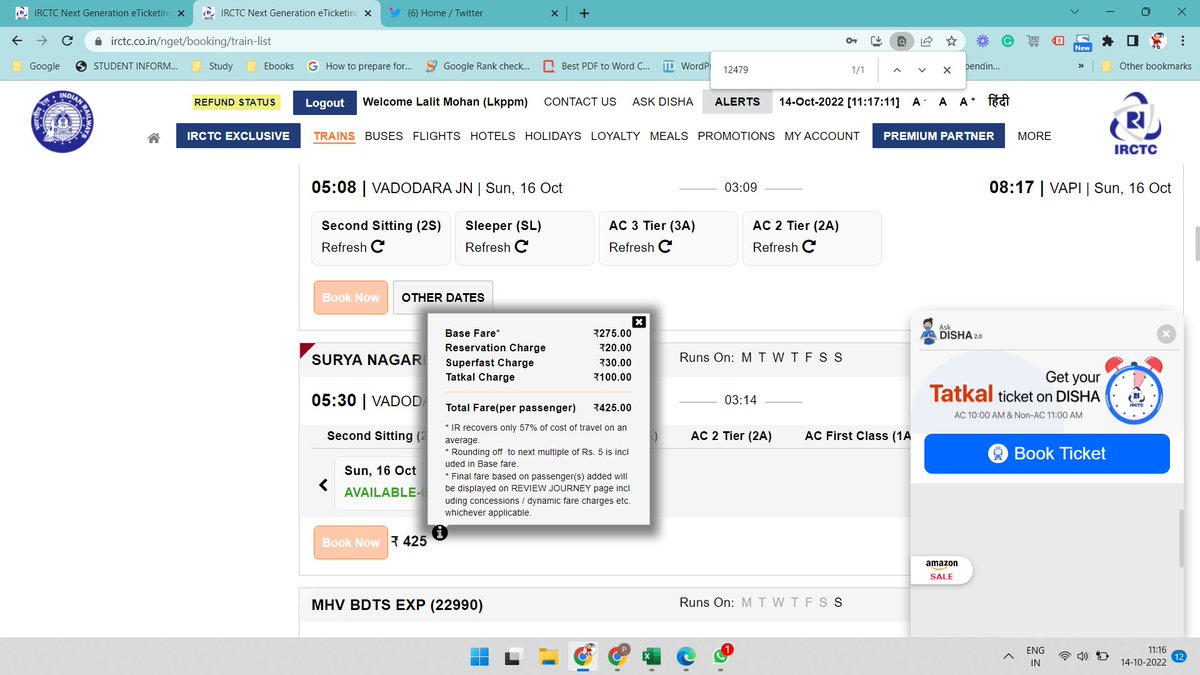Open saved passwords key icon

(x=851, y=41)
